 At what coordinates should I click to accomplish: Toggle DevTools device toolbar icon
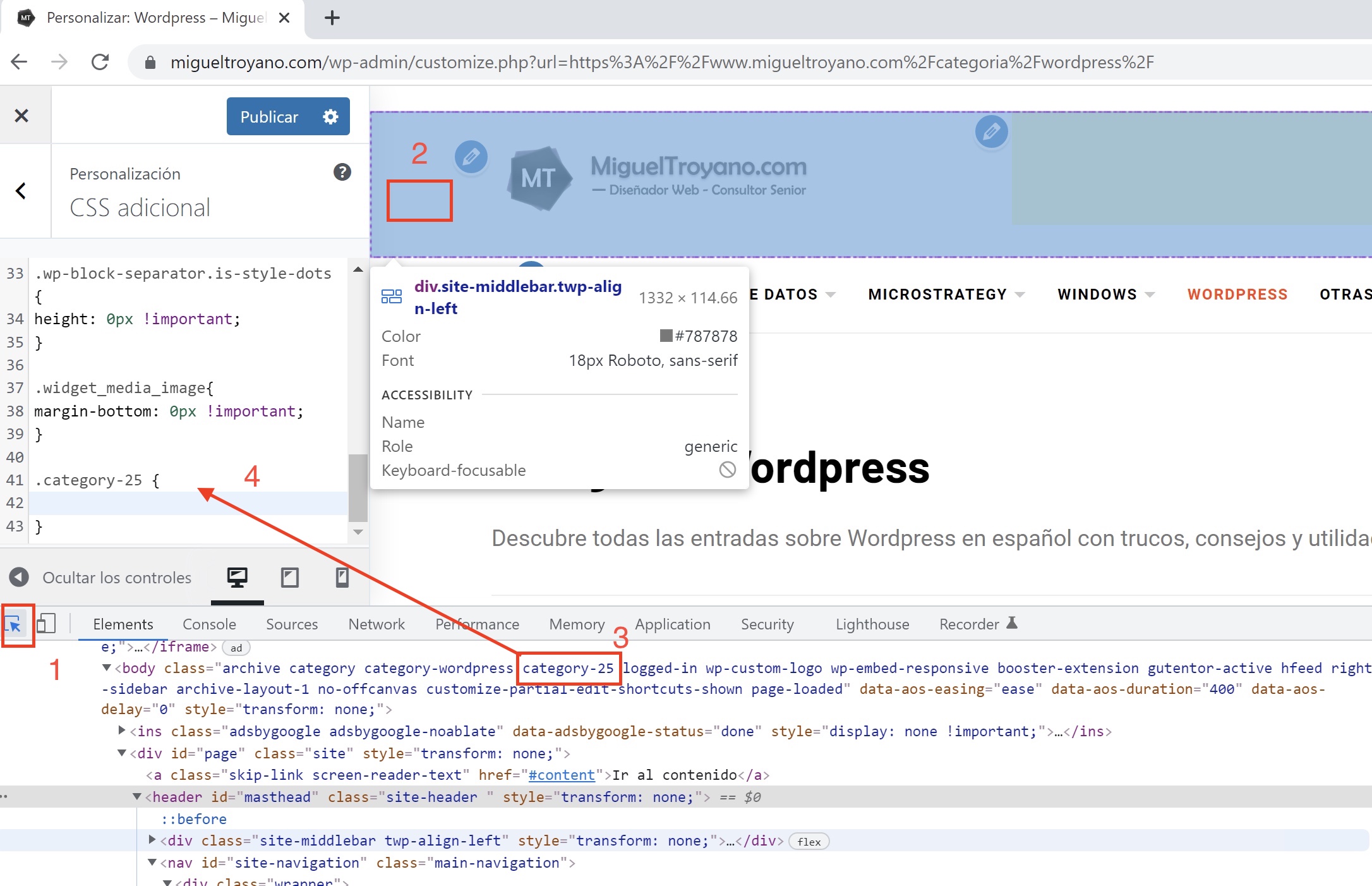point(46,624)
